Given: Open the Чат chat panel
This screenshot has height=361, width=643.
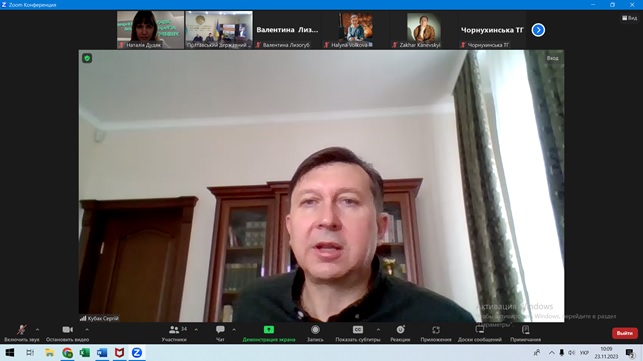Looking at the screenshot, I should pyautogui.click(x=220, y=333).
